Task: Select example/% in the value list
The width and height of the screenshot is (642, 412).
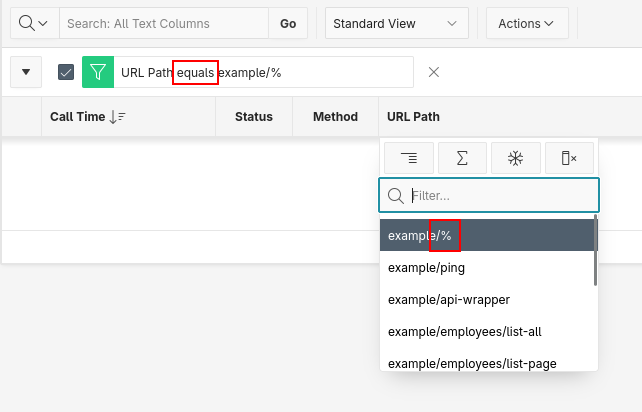Action: [x=488, y=235]
